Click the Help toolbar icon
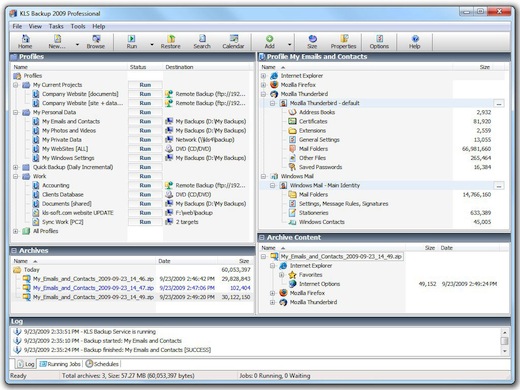520x390 pixels. click(x=415, y=42)
